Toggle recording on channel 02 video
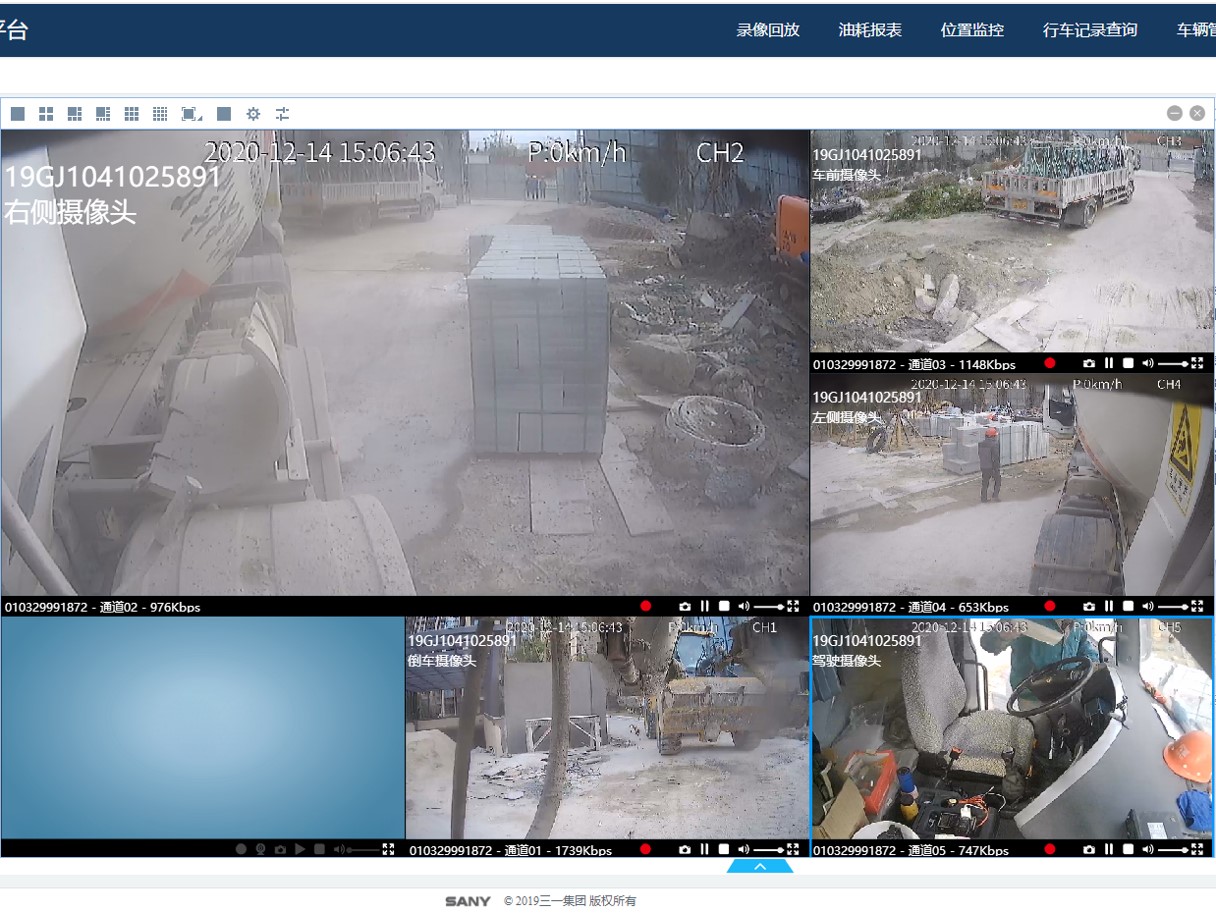Image resolution: width=1216 pixels, height=913 pixels. [x=646, y=606]
